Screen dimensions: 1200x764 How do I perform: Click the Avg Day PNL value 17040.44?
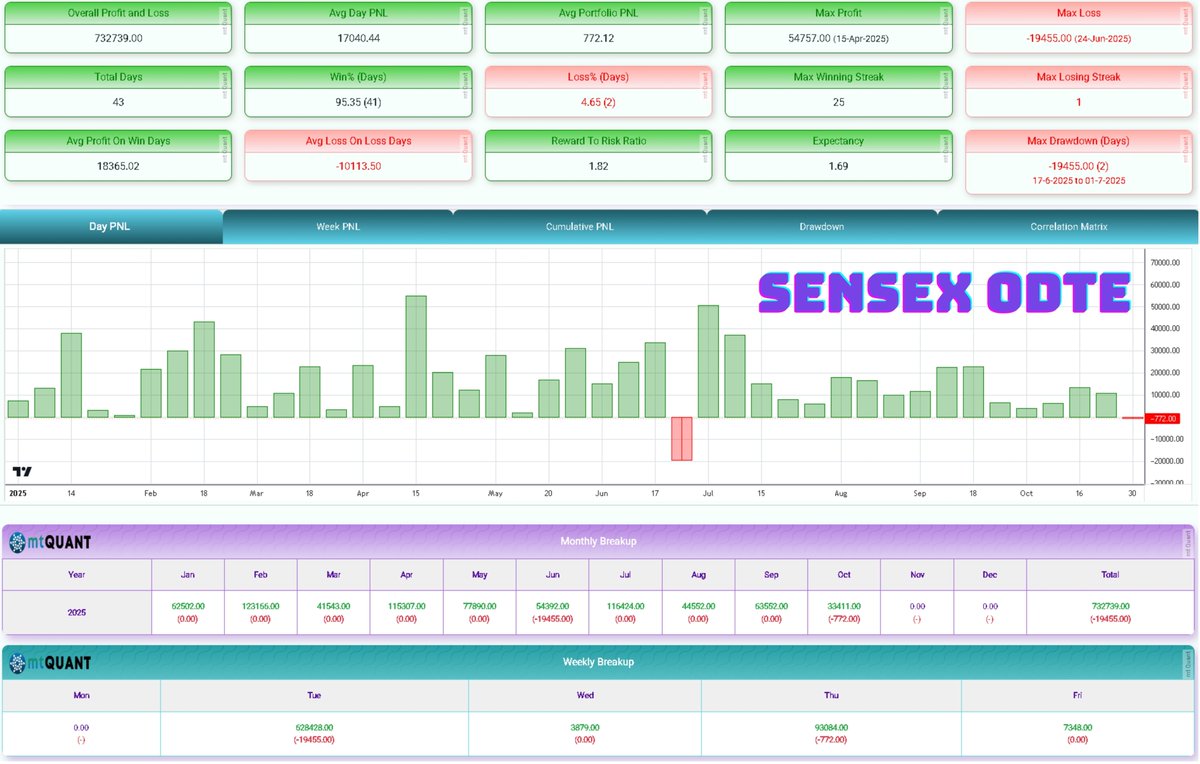point(358,38)
